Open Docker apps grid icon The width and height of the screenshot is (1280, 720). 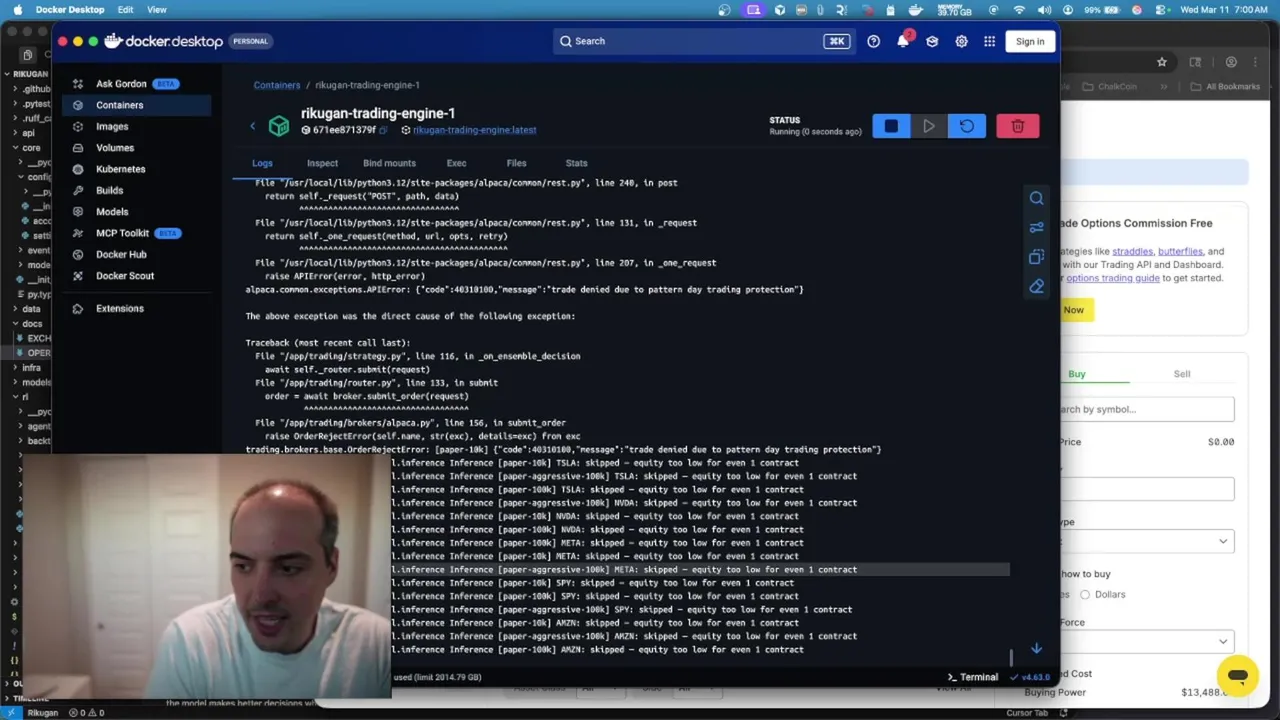tap(989, 41)
